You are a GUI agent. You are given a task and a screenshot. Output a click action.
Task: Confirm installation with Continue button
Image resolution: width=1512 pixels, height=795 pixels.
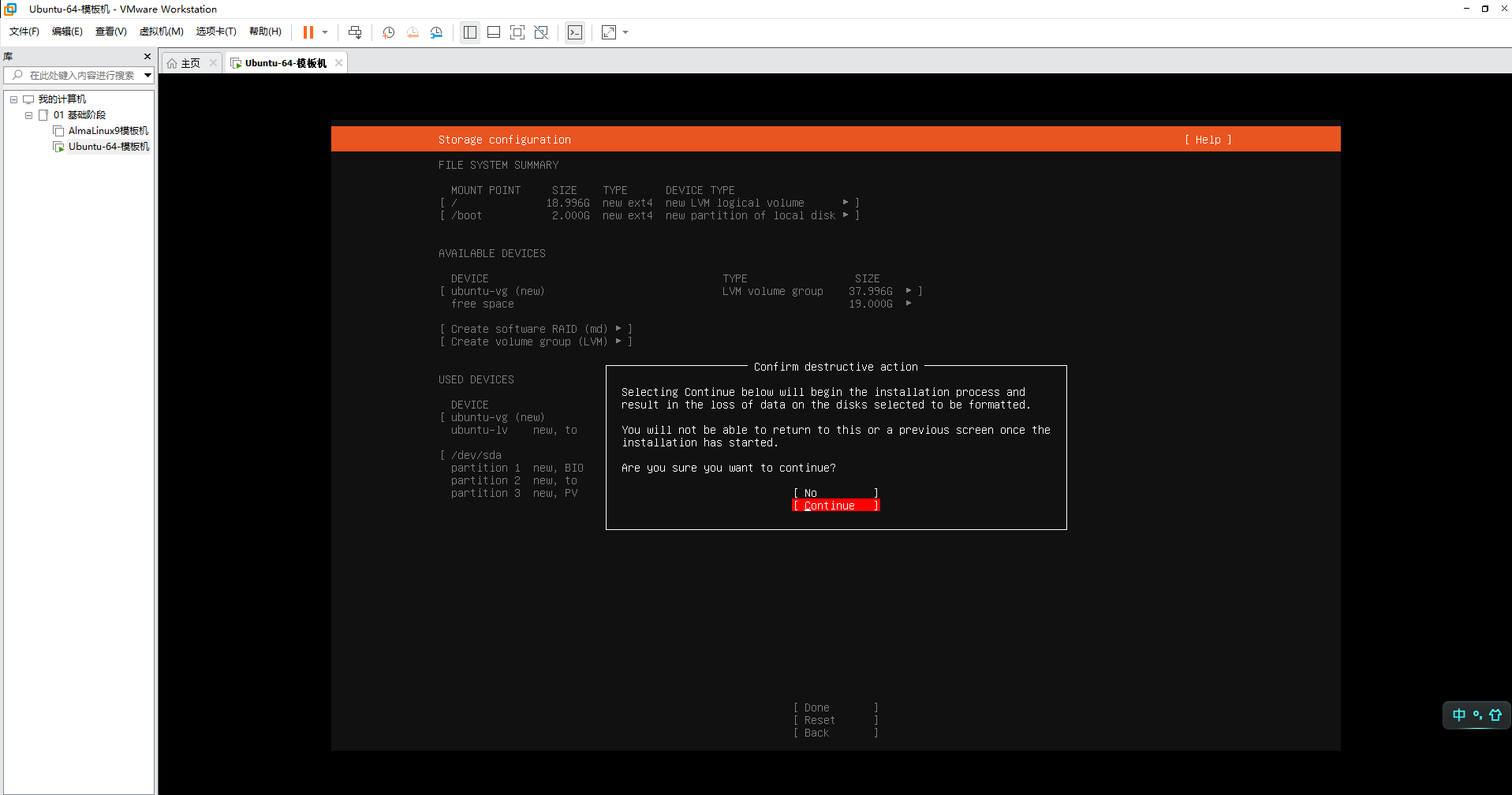tap(835, 506)
